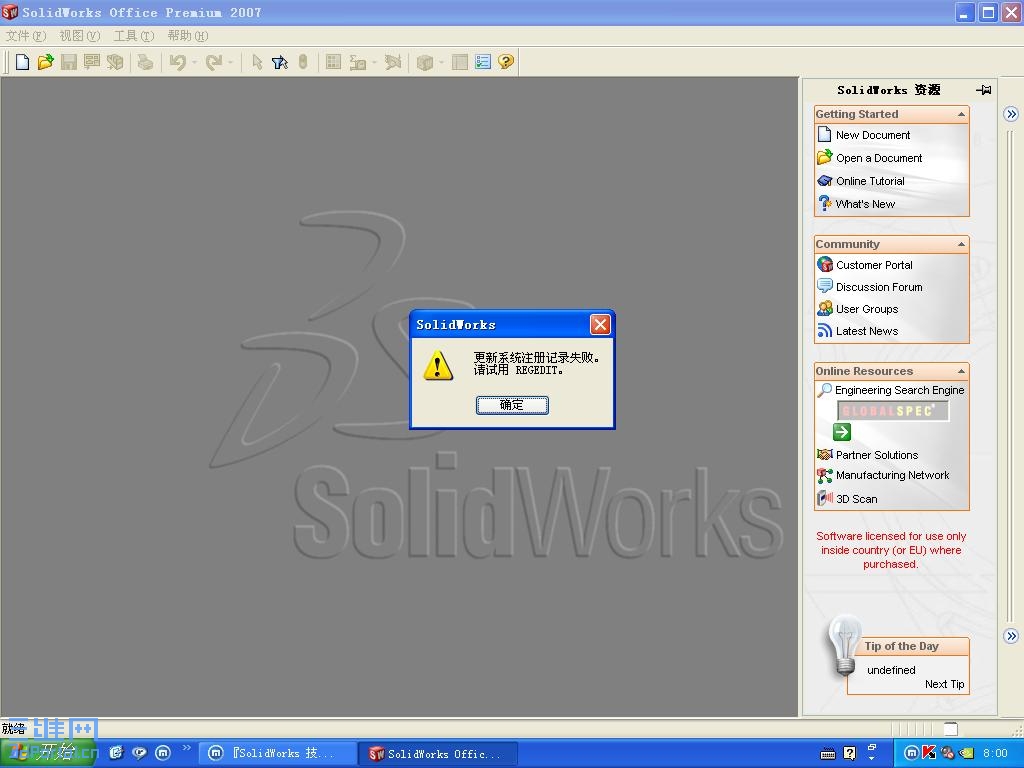Click the Make Assembly from Part toolbar icon
Screen dimensions: 1024x768
point(115,62)
